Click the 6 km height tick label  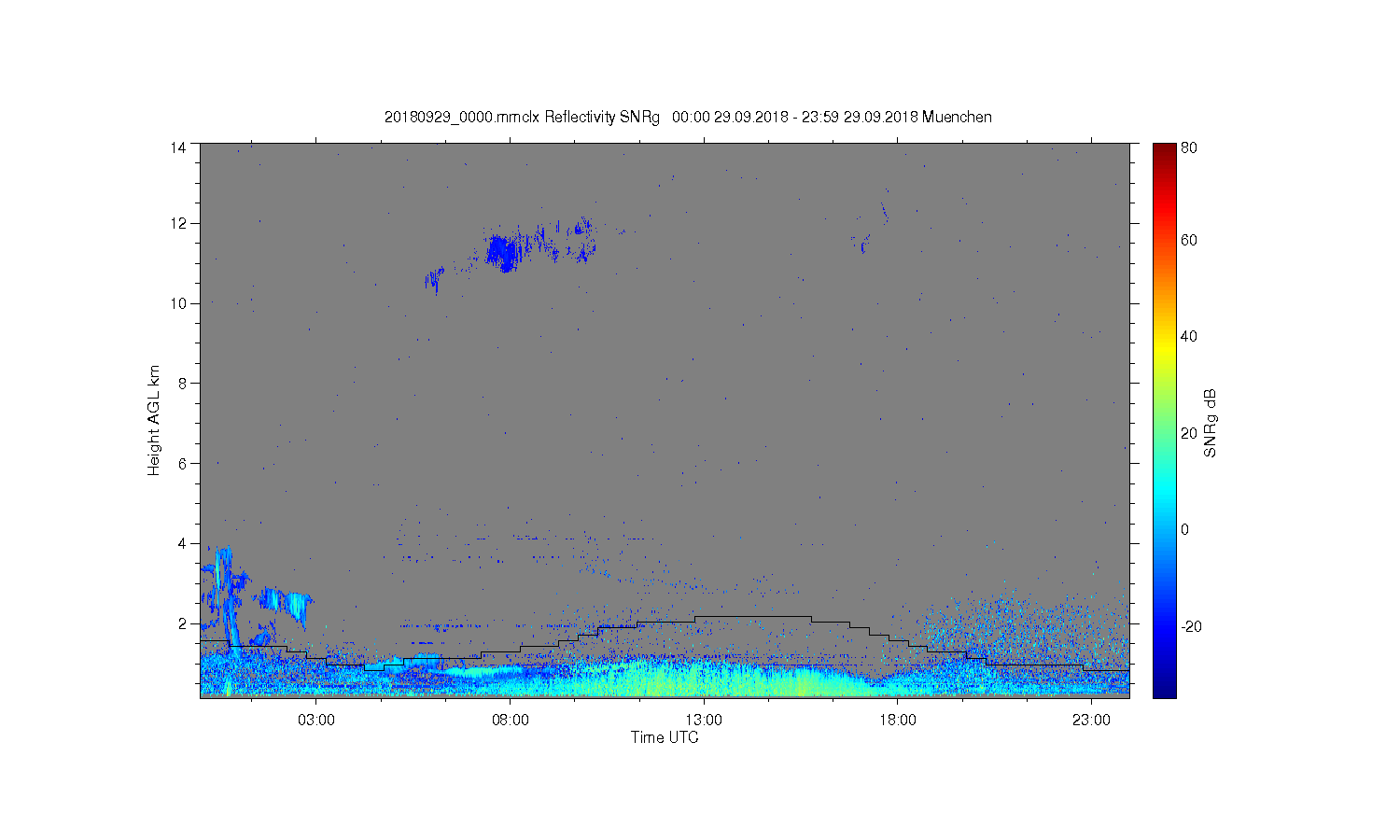pos(183,463)
